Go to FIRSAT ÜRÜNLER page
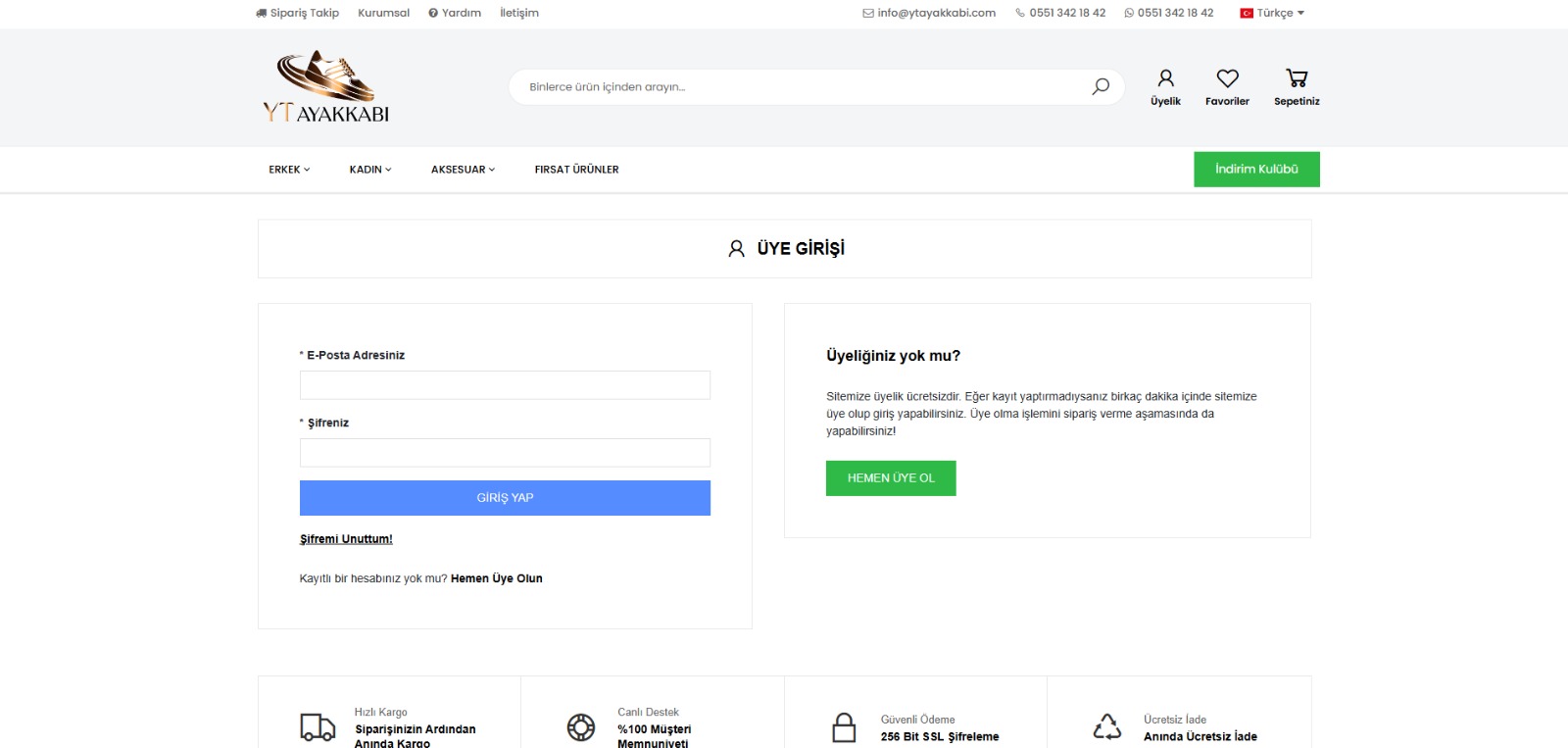1568x748 pixels. (576, 170)
